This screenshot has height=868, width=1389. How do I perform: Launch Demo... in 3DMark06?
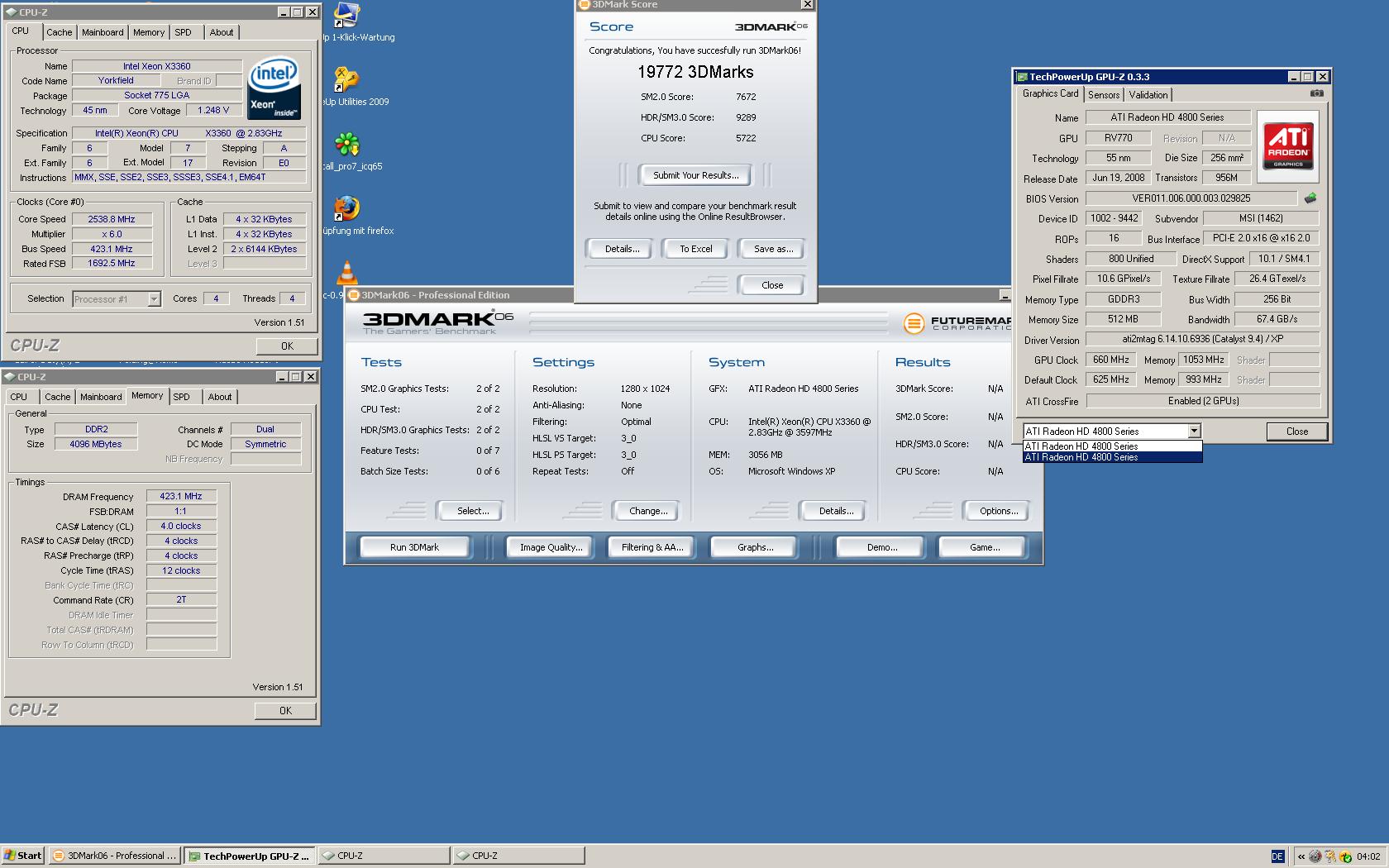[x=881, y=547]
